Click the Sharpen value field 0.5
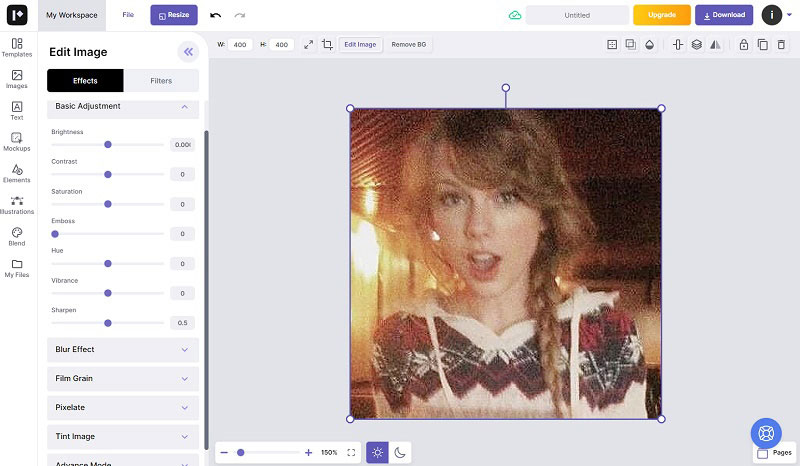Image resolution: width=800 pixels, height=466 pixels. [182, 323]
